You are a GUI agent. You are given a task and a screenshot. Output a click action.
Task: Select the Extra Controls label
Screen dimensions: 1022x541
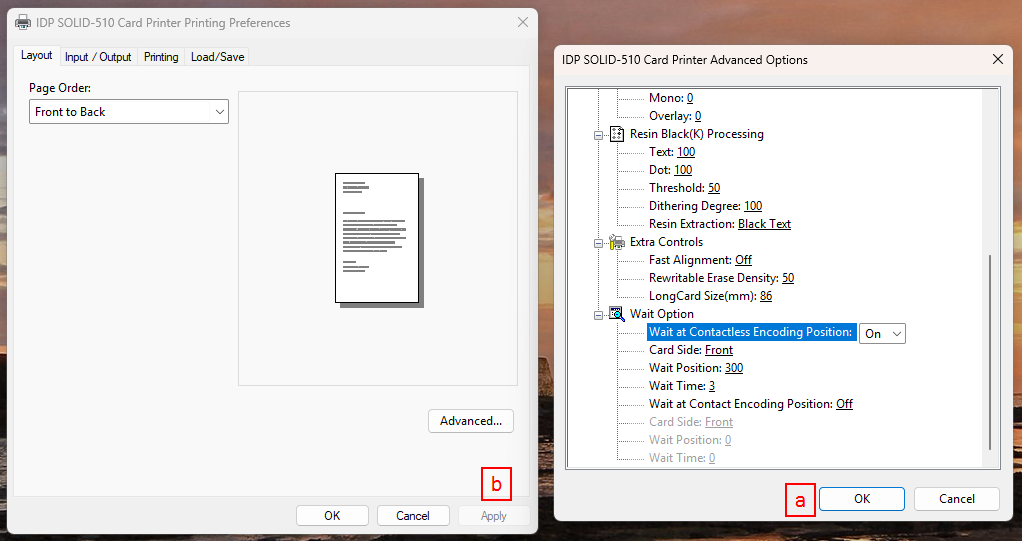(666, 242)
